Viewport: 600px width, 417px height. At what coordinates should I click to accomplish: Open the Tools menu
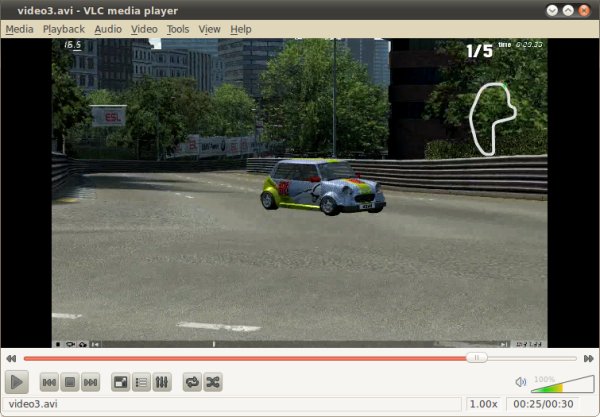[x=178, y=29]
